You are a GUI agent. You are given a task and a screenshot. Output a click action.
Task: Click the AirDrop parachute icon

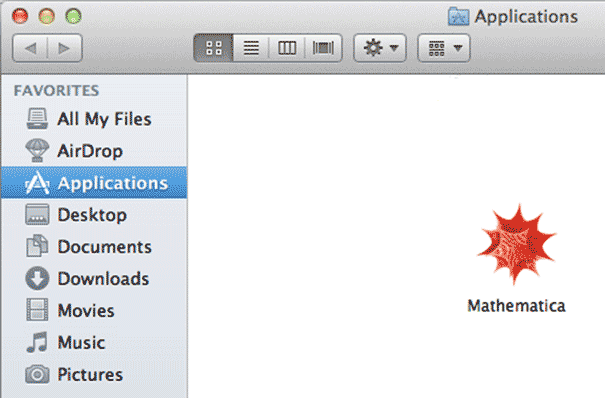(x=37, y=150)
